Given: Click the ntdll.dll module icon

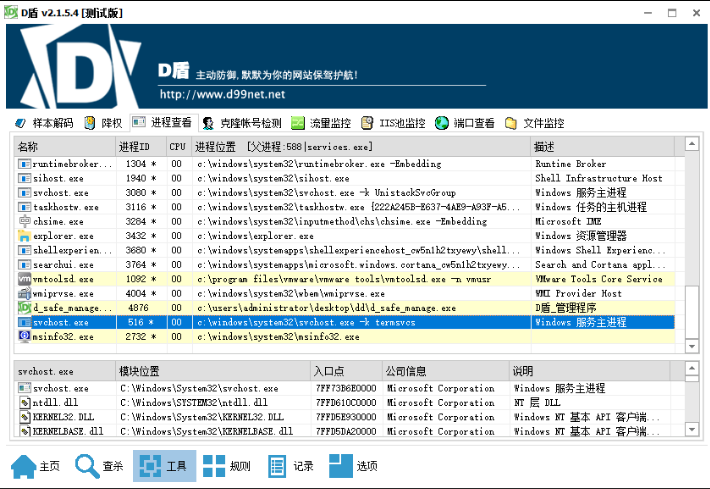Looking at the screenshot, I should [24, 403].
